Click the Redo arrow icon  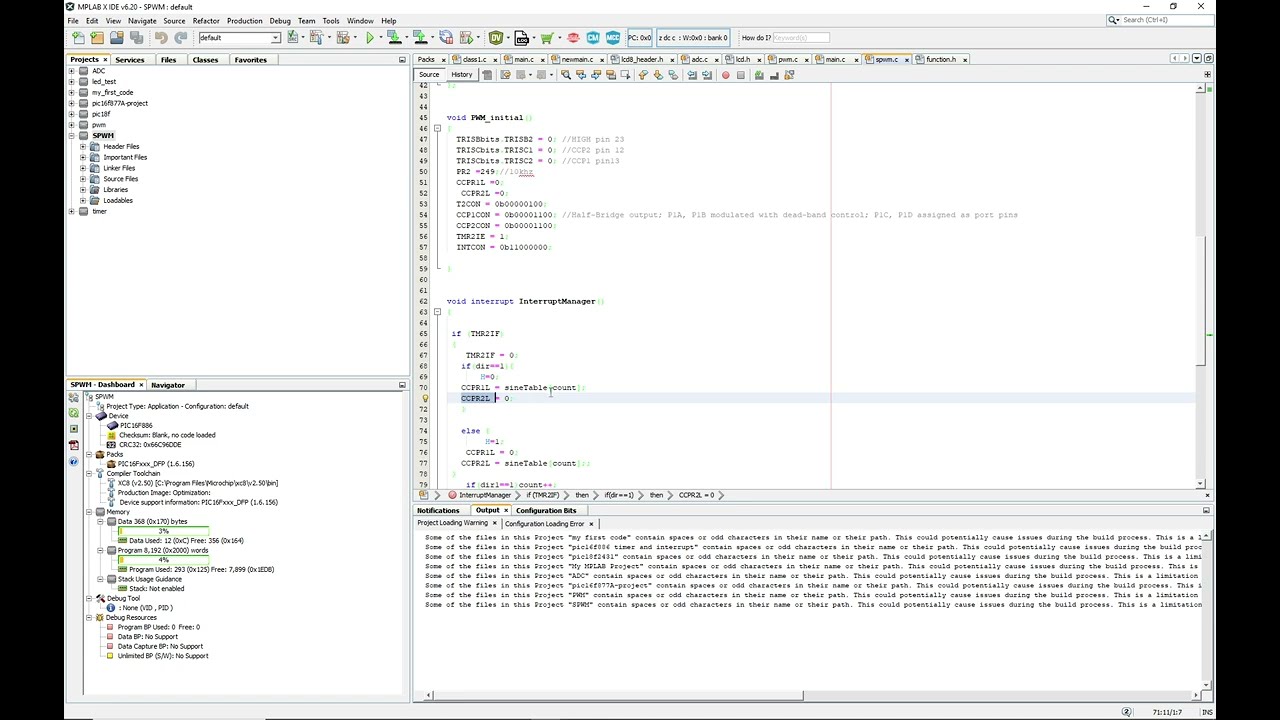pos(181,38)
